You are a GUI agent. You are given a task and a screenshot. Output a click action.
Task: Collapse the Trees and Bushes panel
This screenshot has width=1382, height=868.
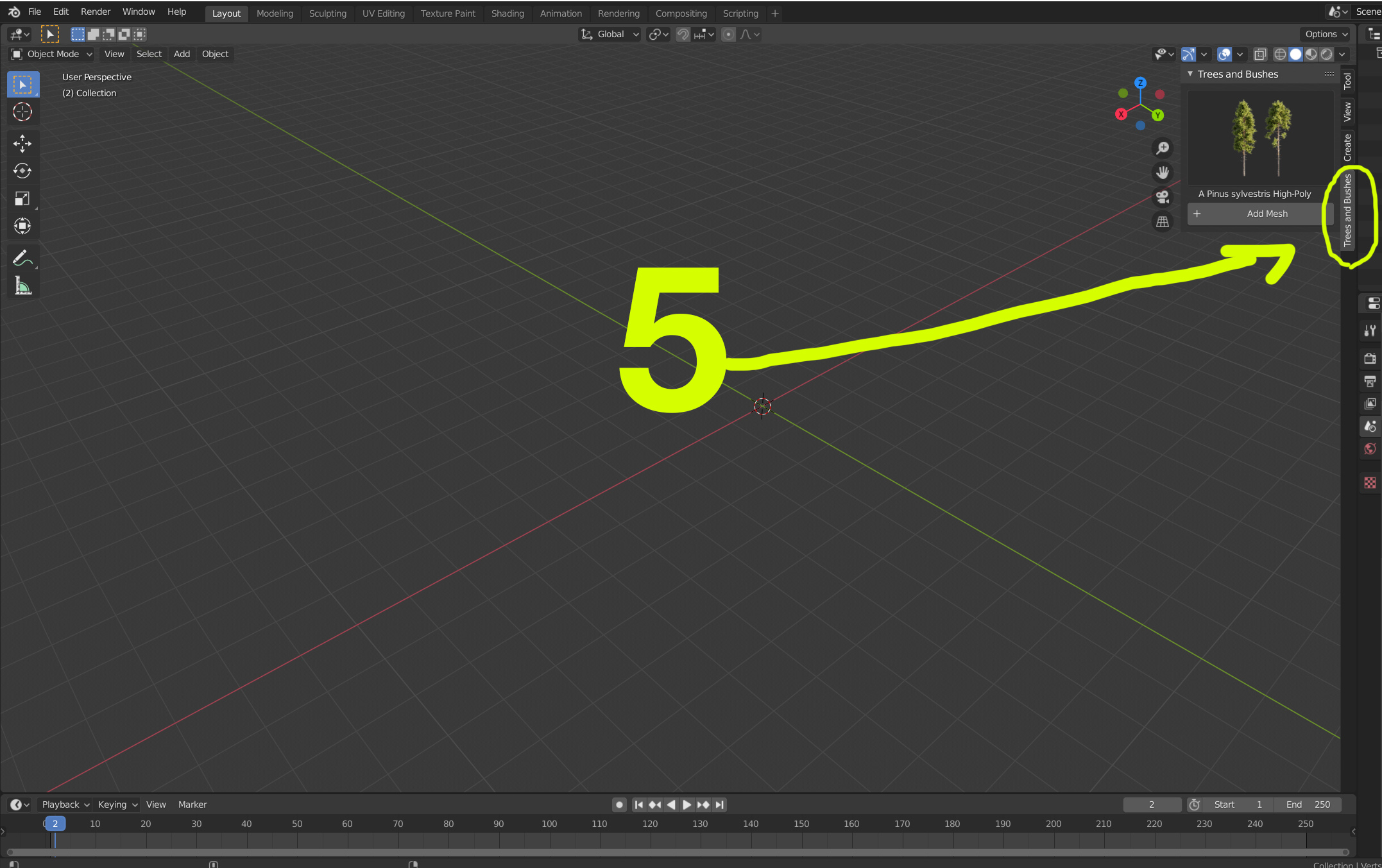click(1191, 74)
